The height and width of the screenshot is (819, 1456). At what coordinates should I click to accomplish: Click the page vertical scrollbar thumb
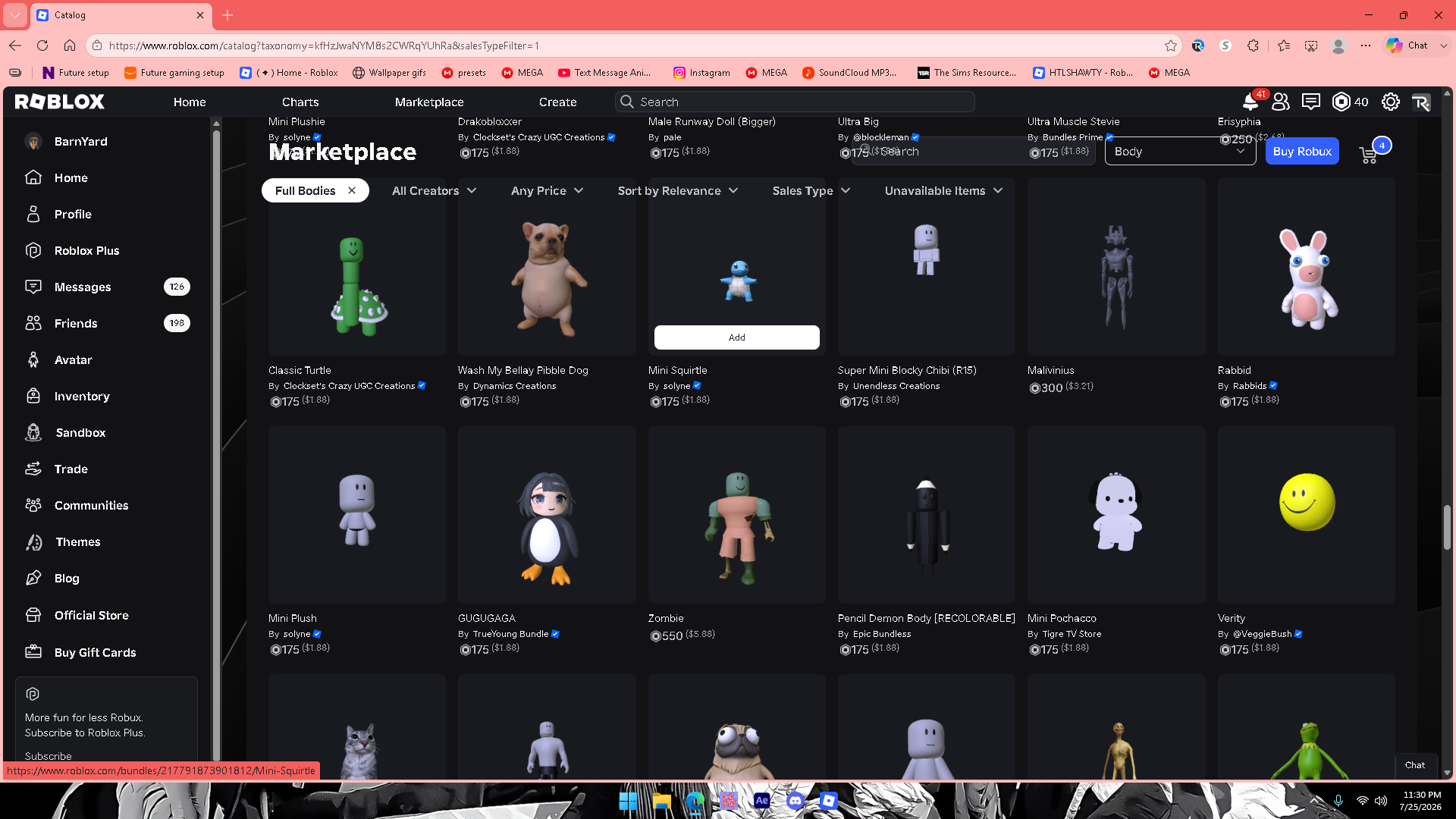coord(1447,528)
